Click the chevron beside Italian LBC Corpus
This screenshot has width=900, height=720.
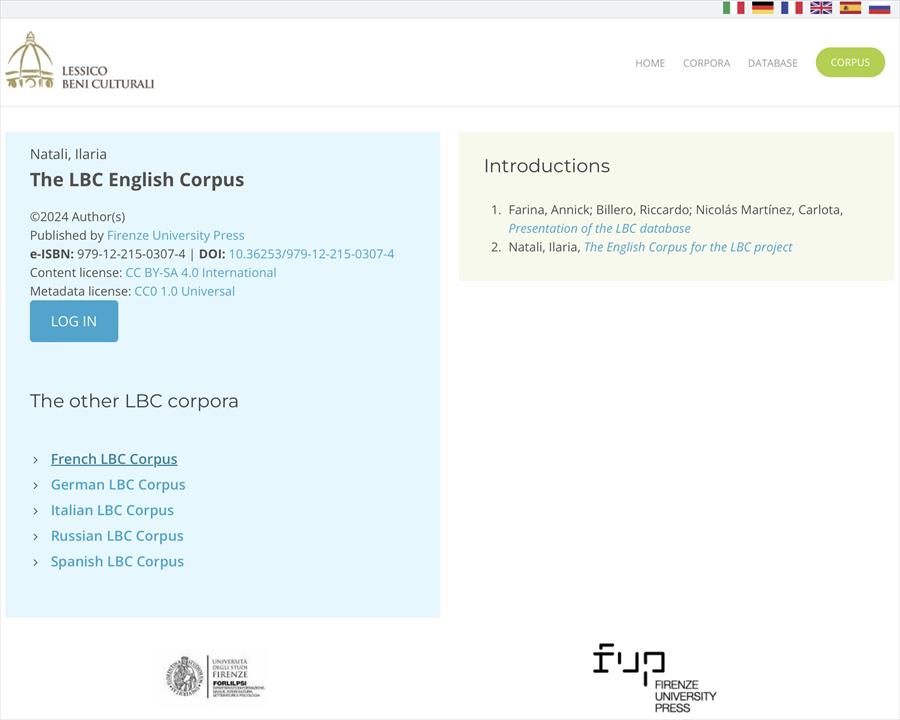(x=36, y=511)
